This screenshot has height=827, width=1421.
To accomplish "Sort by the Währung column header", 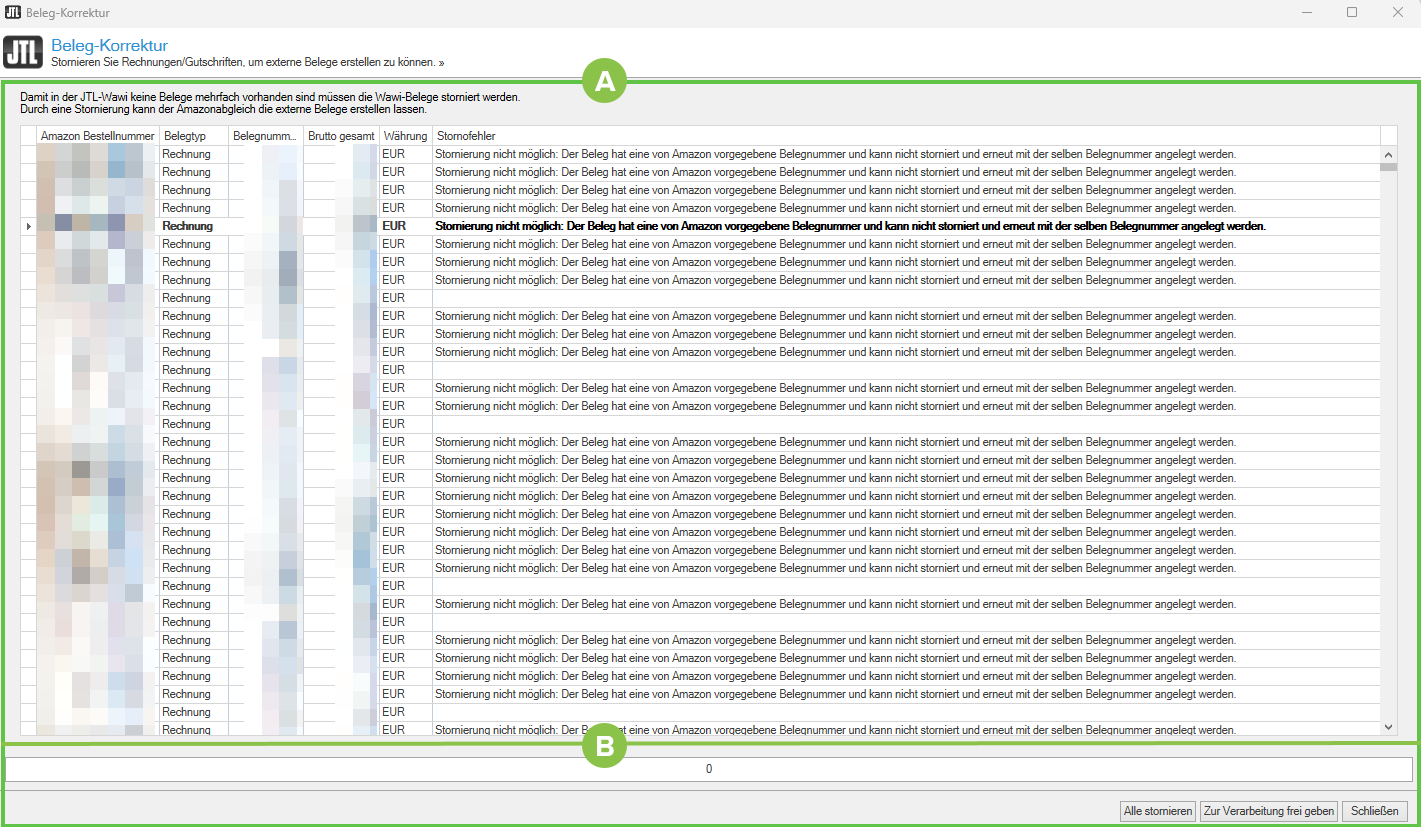I will tap(405, 136).
